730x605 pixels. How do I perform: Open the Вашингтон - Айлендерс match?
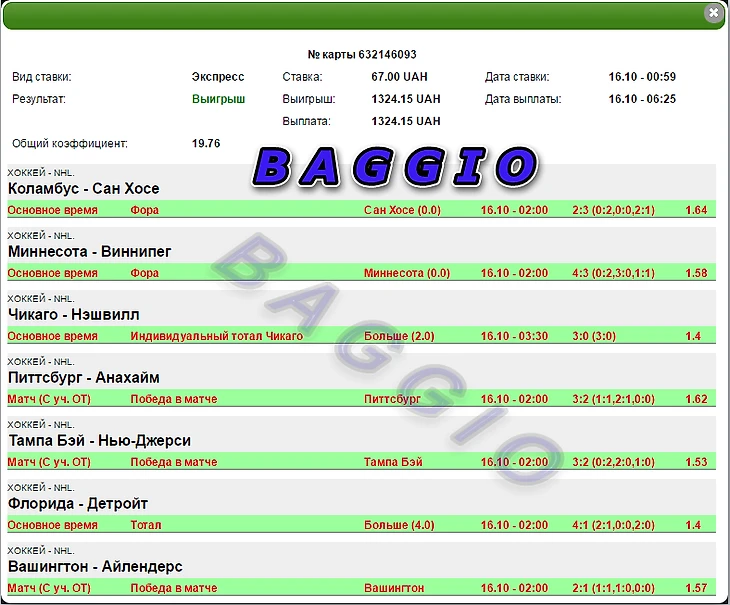95,566
